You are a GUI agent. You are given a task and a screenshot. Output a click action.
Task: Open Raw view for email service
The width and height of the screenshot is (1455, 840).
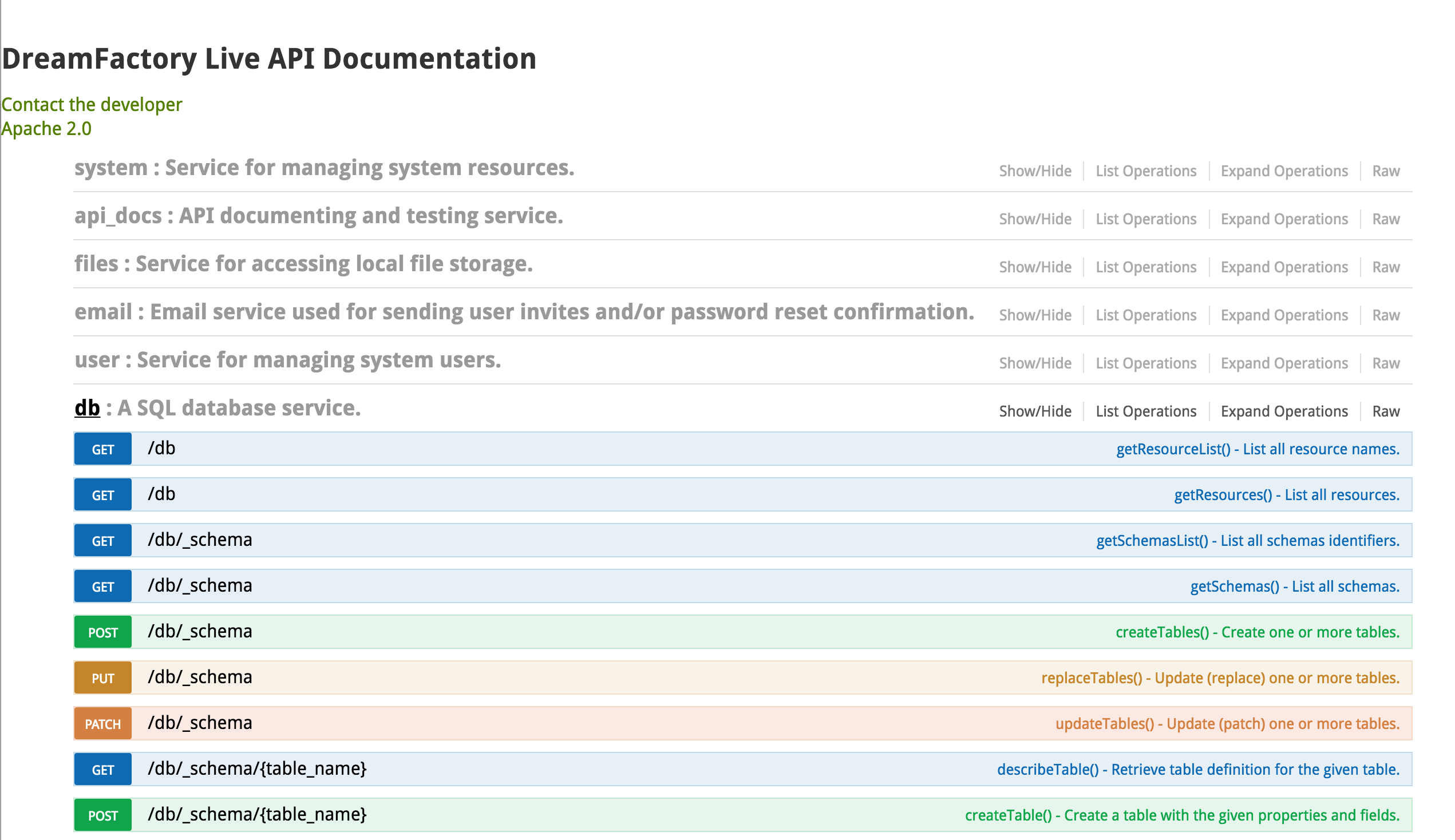(1386, 315)
